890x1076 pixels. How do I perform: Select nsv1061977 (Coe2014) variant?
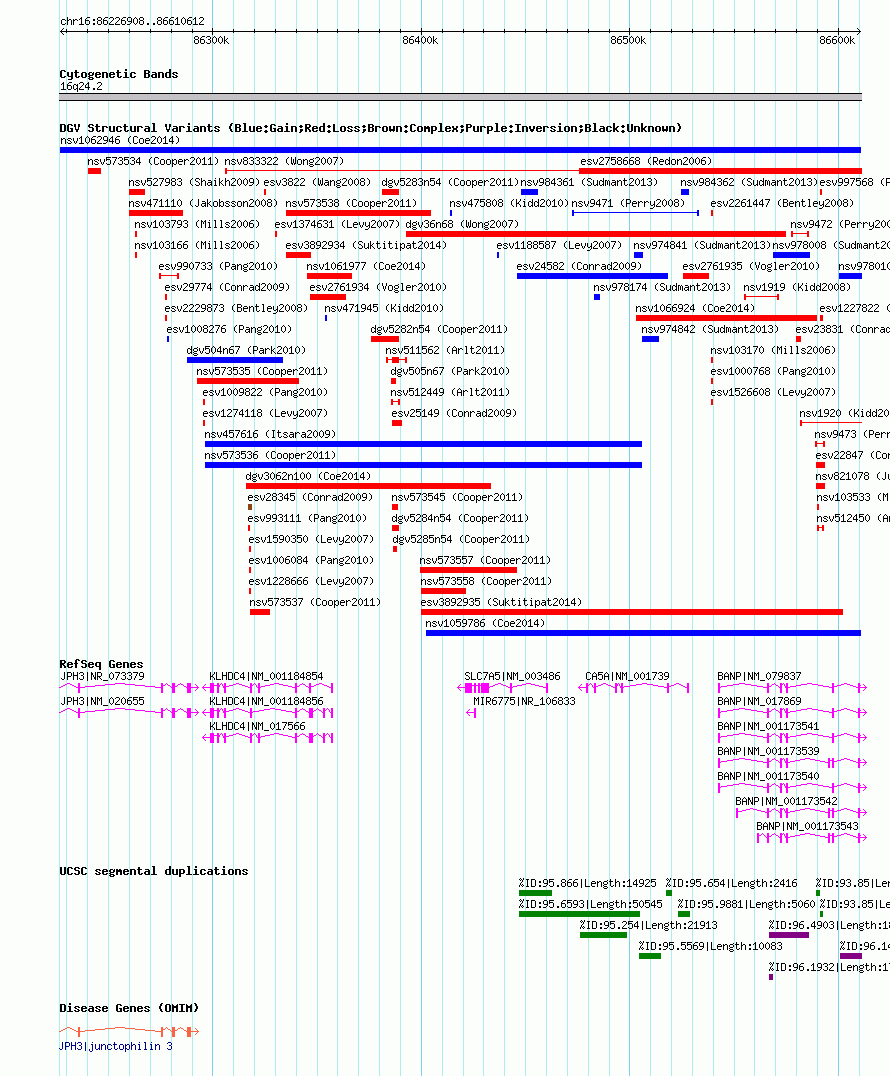[x=366, y=267]
